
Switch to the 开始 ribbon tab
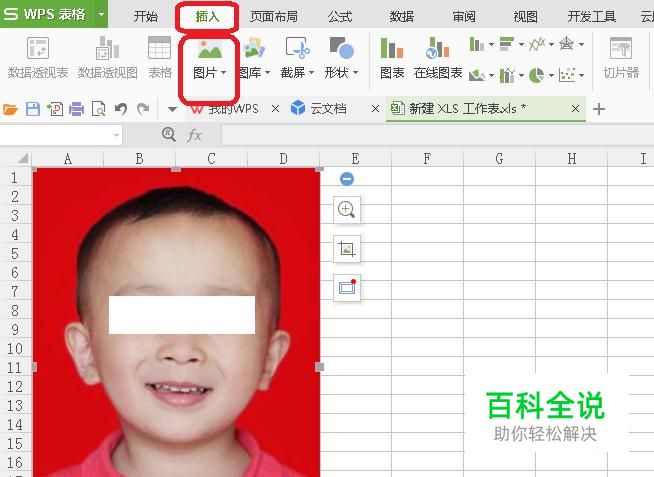point(146,17)
